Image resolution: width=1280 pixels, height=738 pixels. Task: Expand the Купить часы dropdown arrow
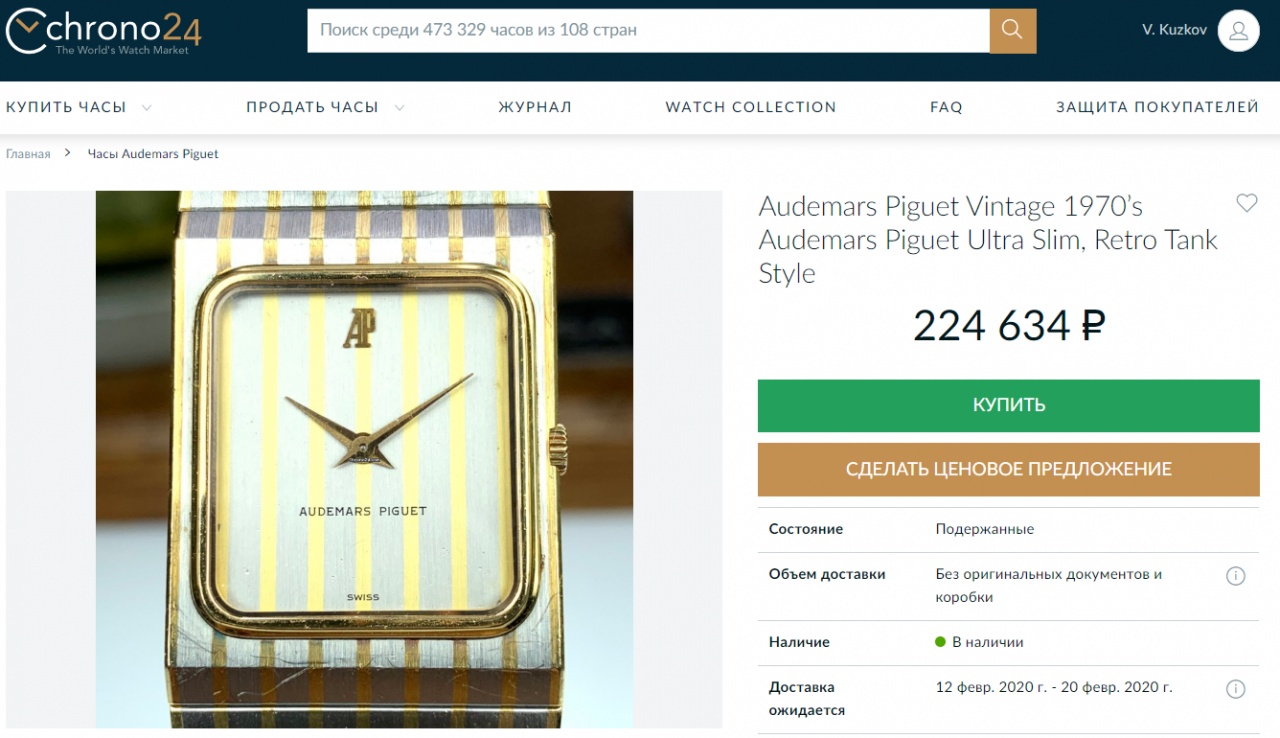tap(147, 107)
